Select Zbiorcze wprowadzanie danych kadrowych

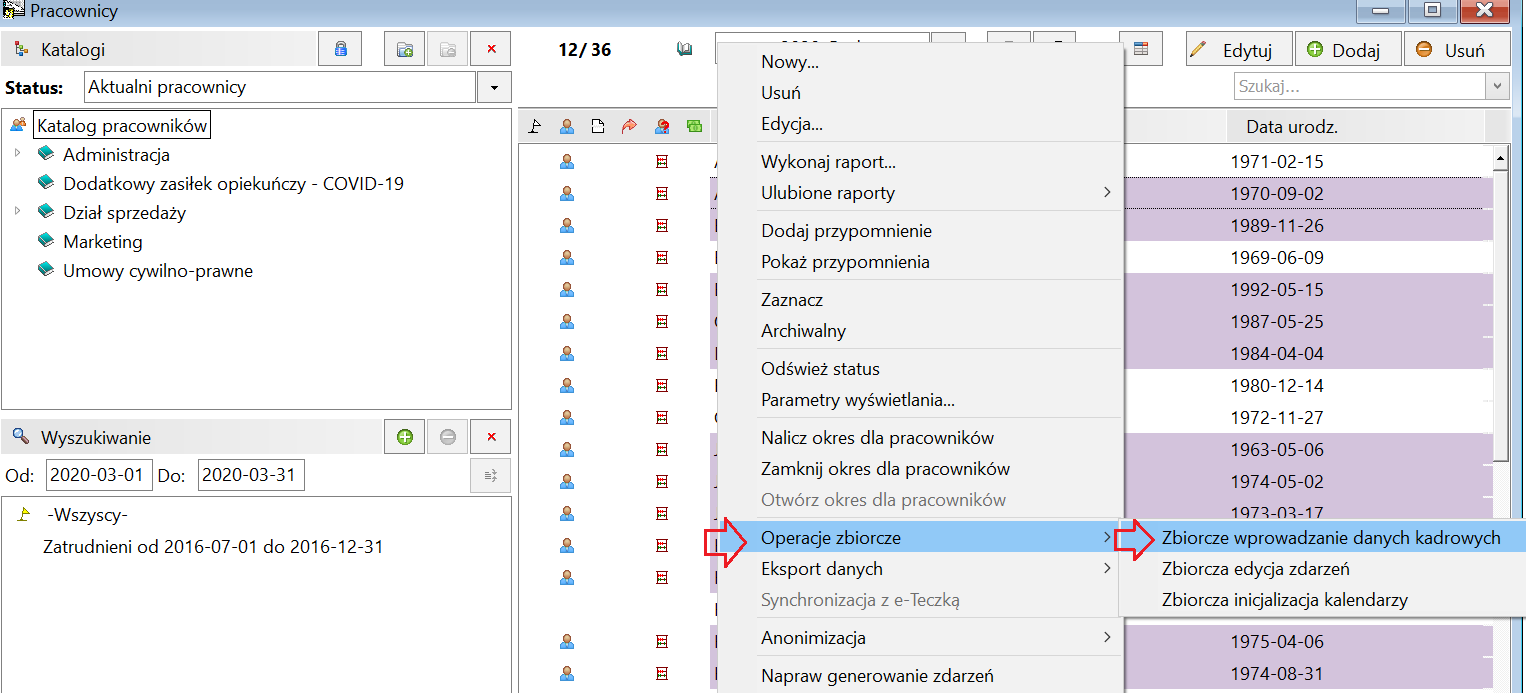[1330, 538]
